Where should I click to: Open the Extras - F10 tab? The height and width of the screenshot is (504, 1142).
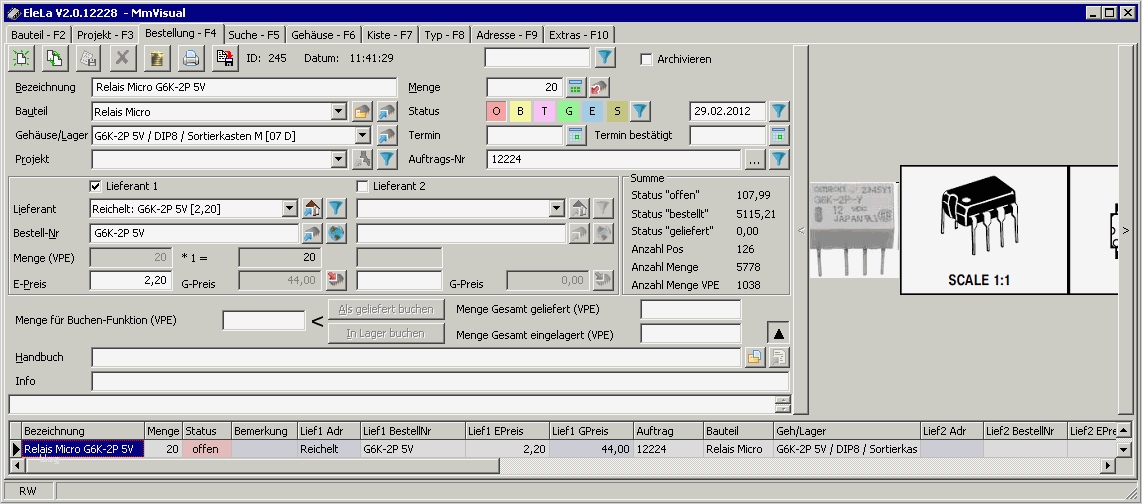[579, 35]
